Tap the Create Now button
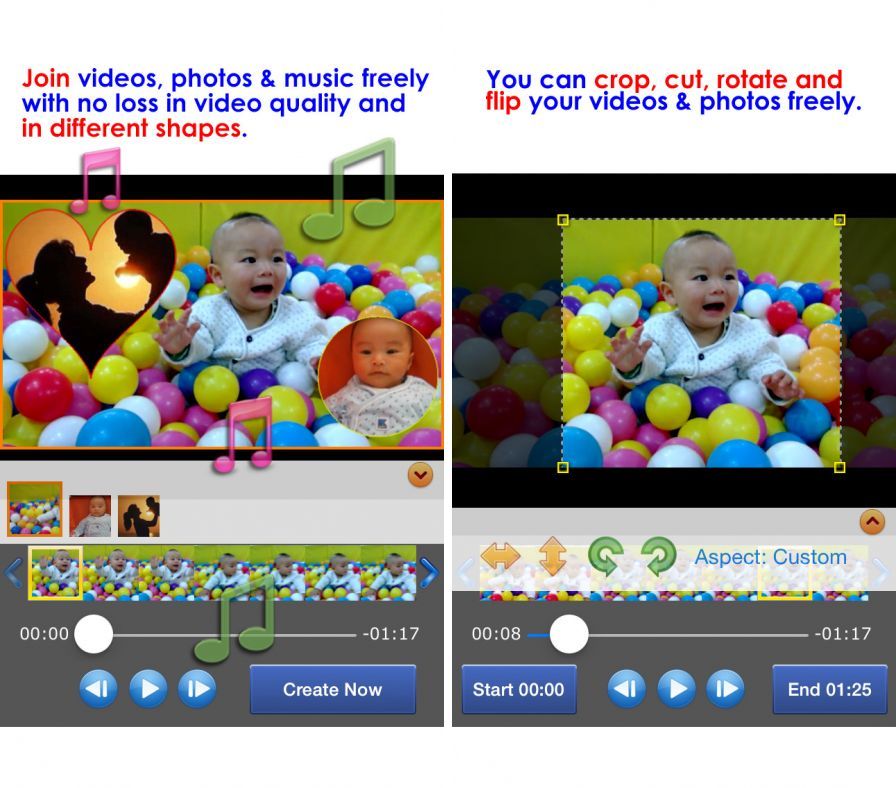 point(333,690)
